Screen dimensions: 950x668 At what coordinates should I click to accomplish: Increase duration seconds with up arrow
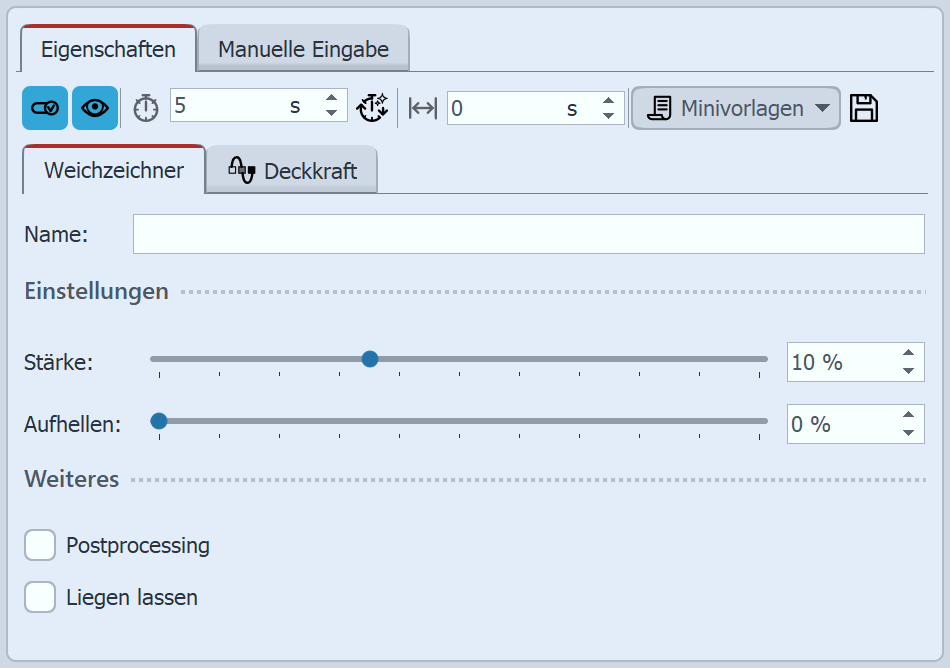[x=332, y=99]
